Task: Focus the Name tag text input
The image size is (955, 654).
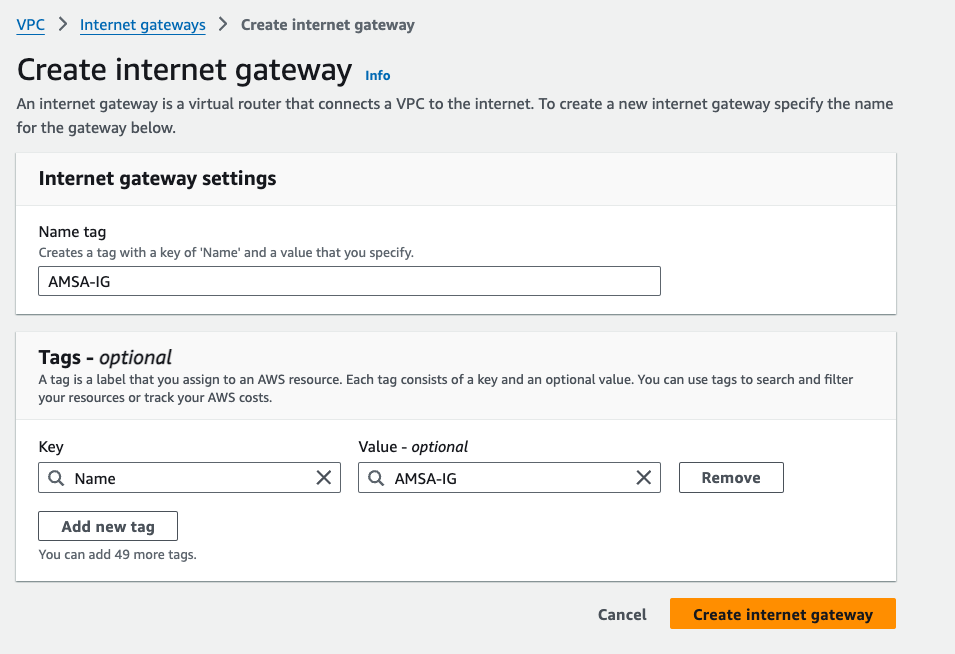Action: tap(349, 281)
